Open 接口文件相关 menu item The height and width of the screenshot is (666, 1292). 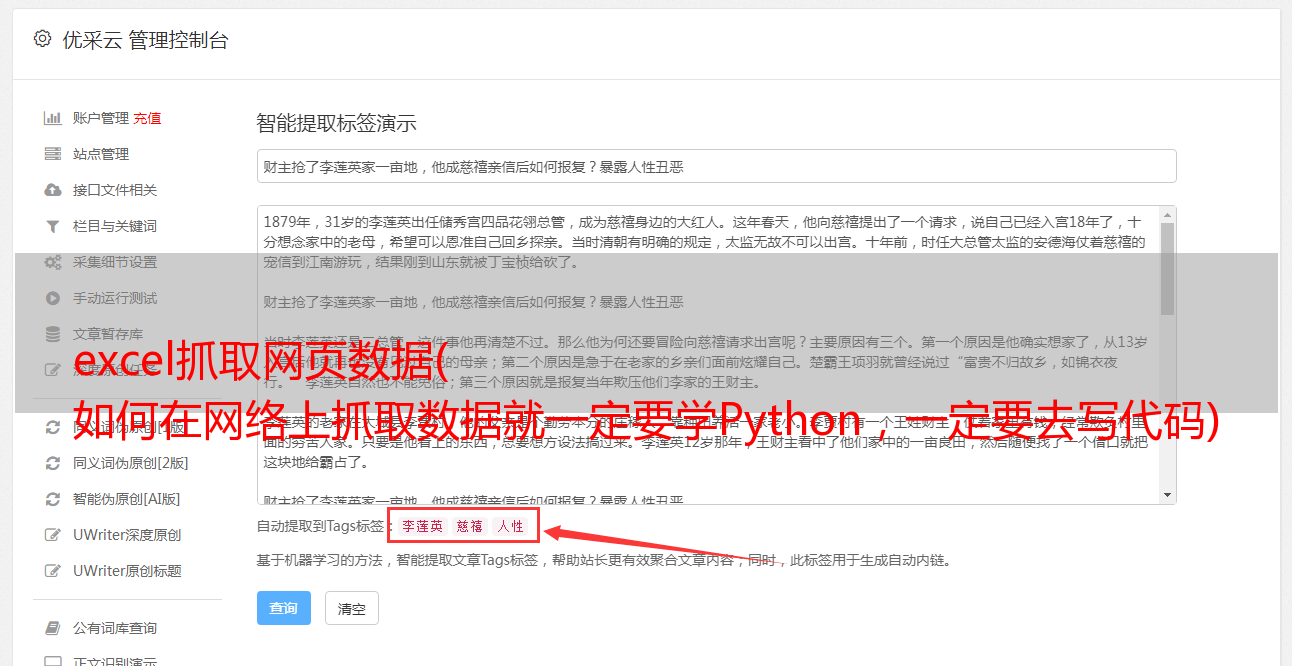tap(115, 190)
